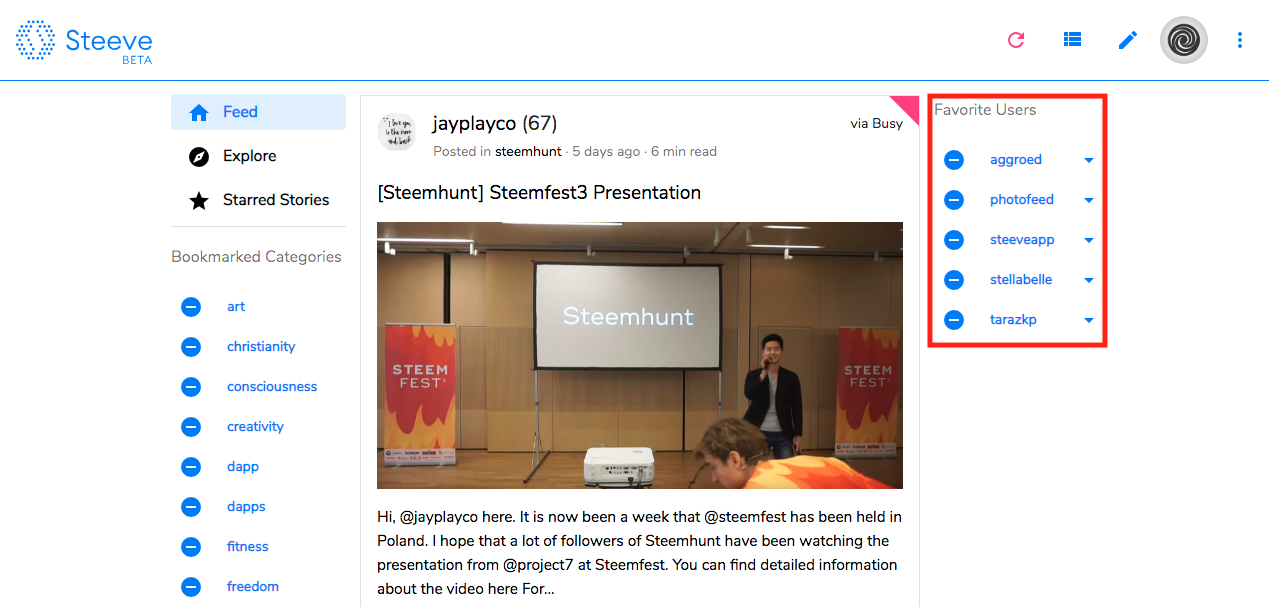The height and width of the screenshot is (607, 1269).
Task: Open the dapp category link
Action: coord(243,467)
